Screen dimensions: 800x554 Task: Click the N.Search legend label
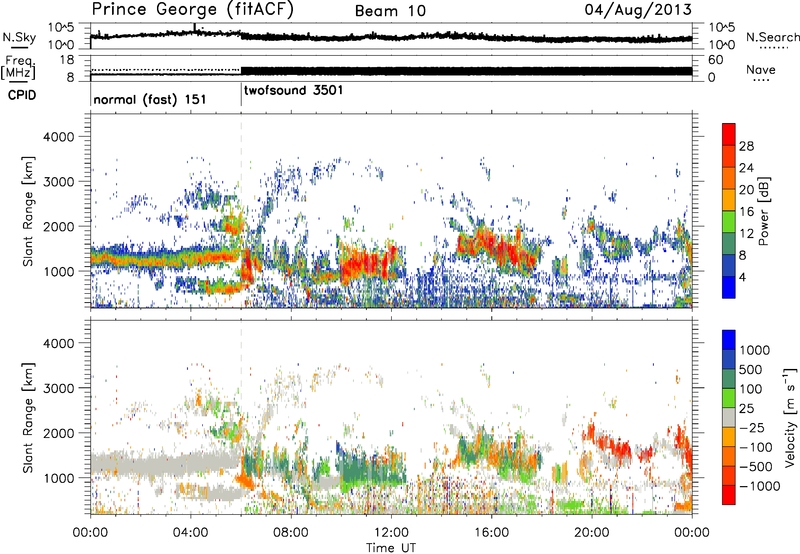(x=772, y=37)
